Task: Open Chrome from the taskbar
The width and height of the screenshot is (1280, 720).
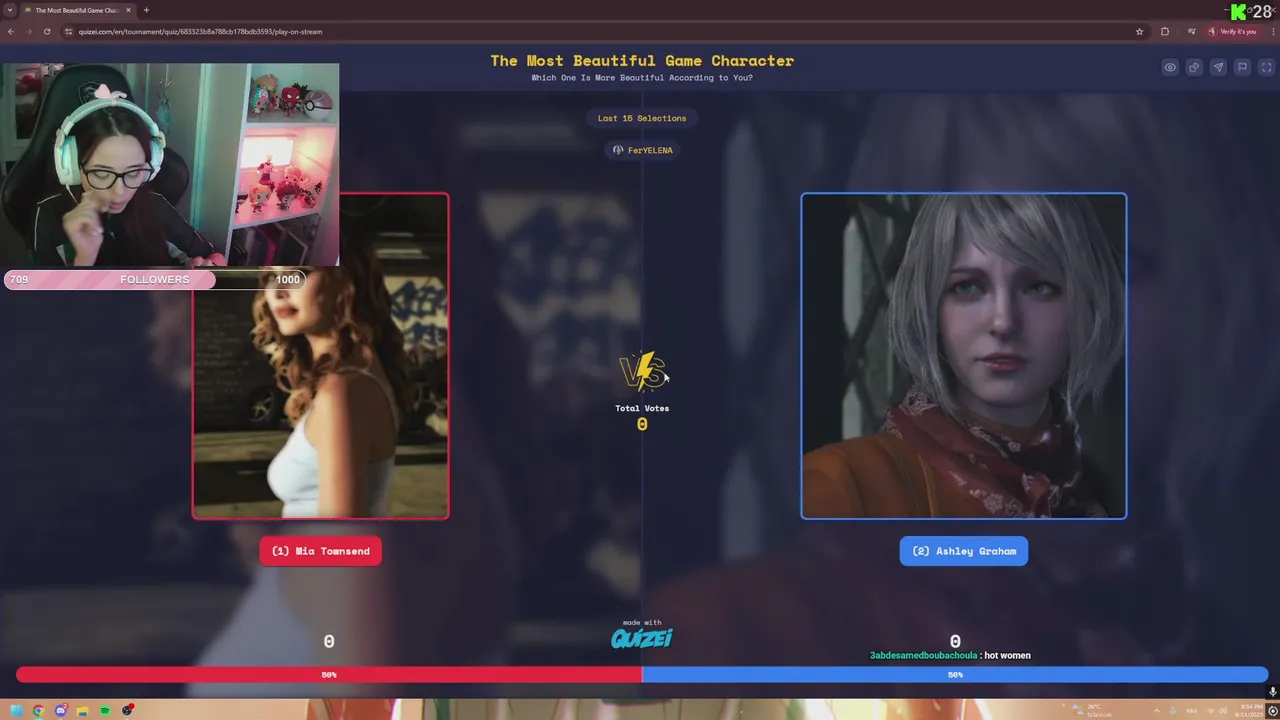Action: tap(38, 711)
